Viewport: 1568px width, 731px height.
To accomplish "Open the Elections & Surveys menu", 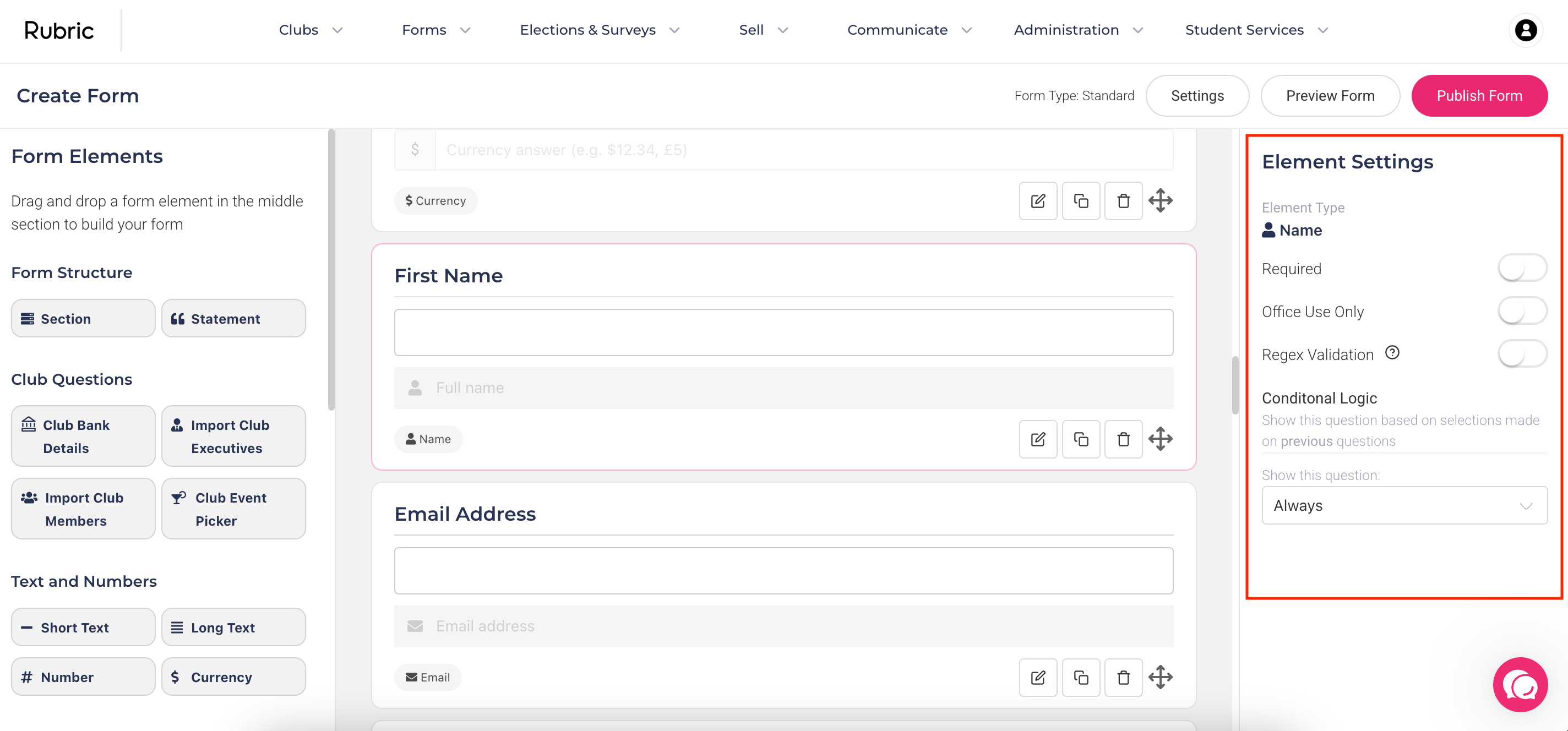I will click(x=599, y=30).
